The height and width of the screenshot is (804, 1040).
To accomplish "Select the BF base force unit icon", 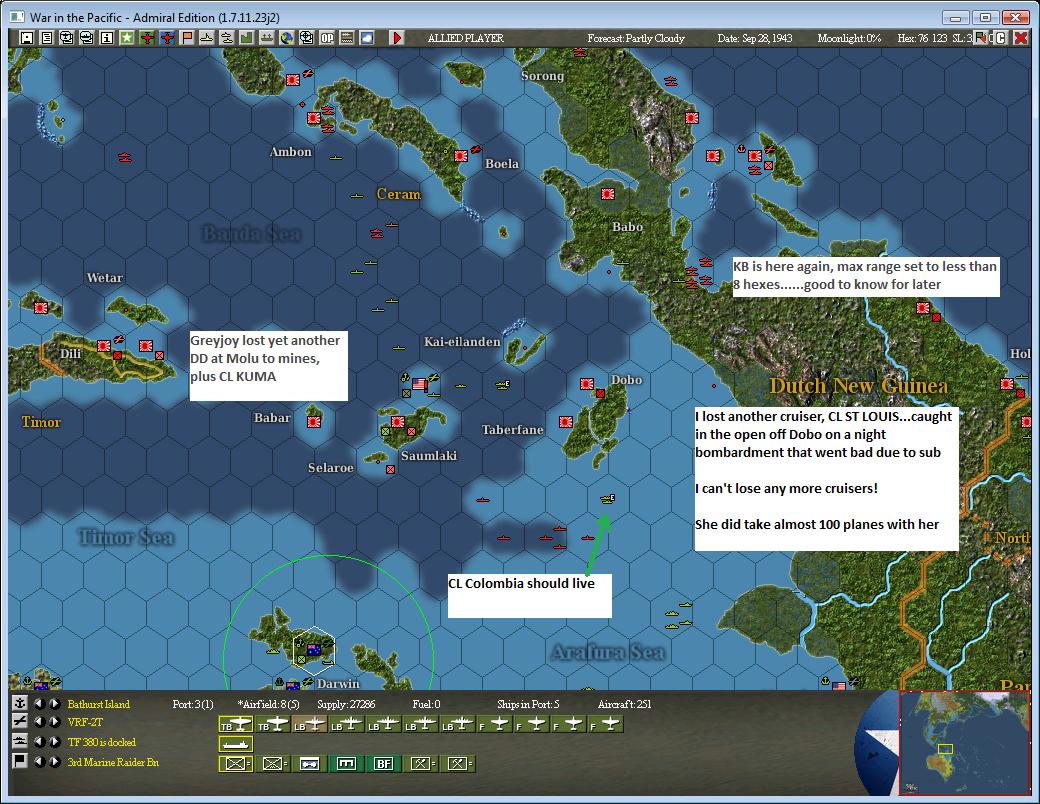I will 383,764.
